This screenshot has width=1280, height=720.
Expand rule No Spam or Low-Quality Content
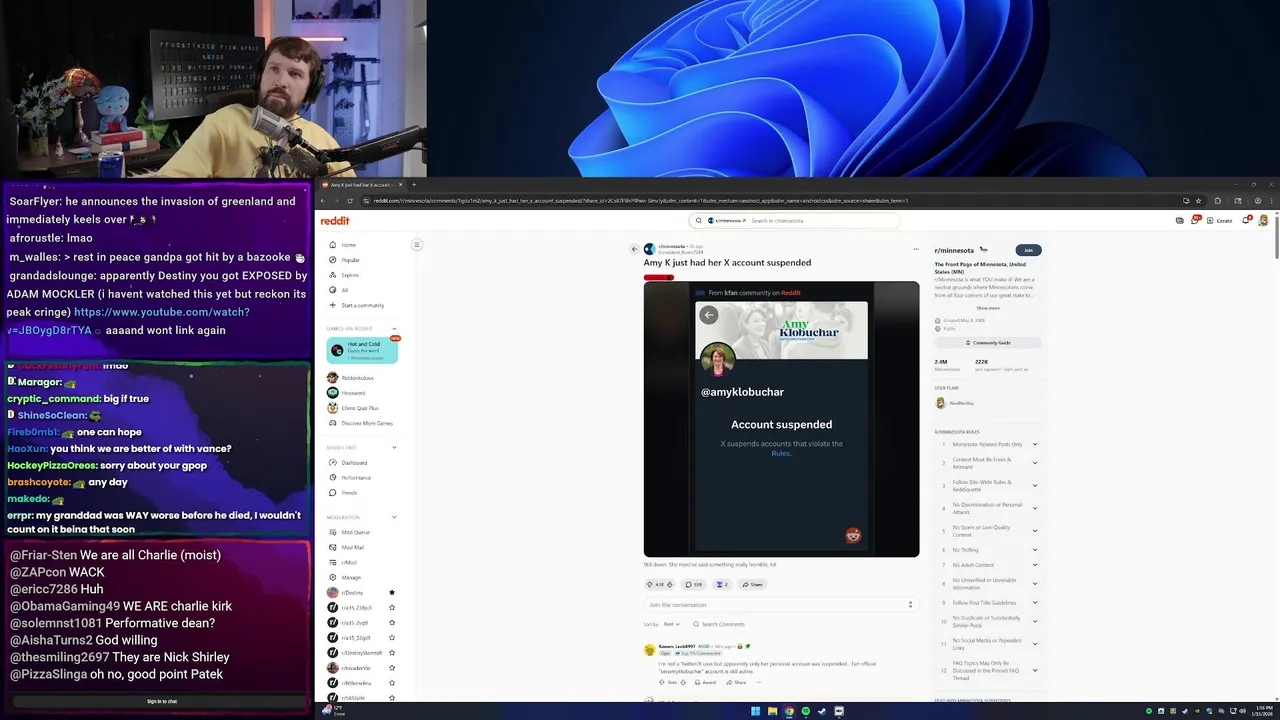pyautogui.click(x=1035, y=530)
